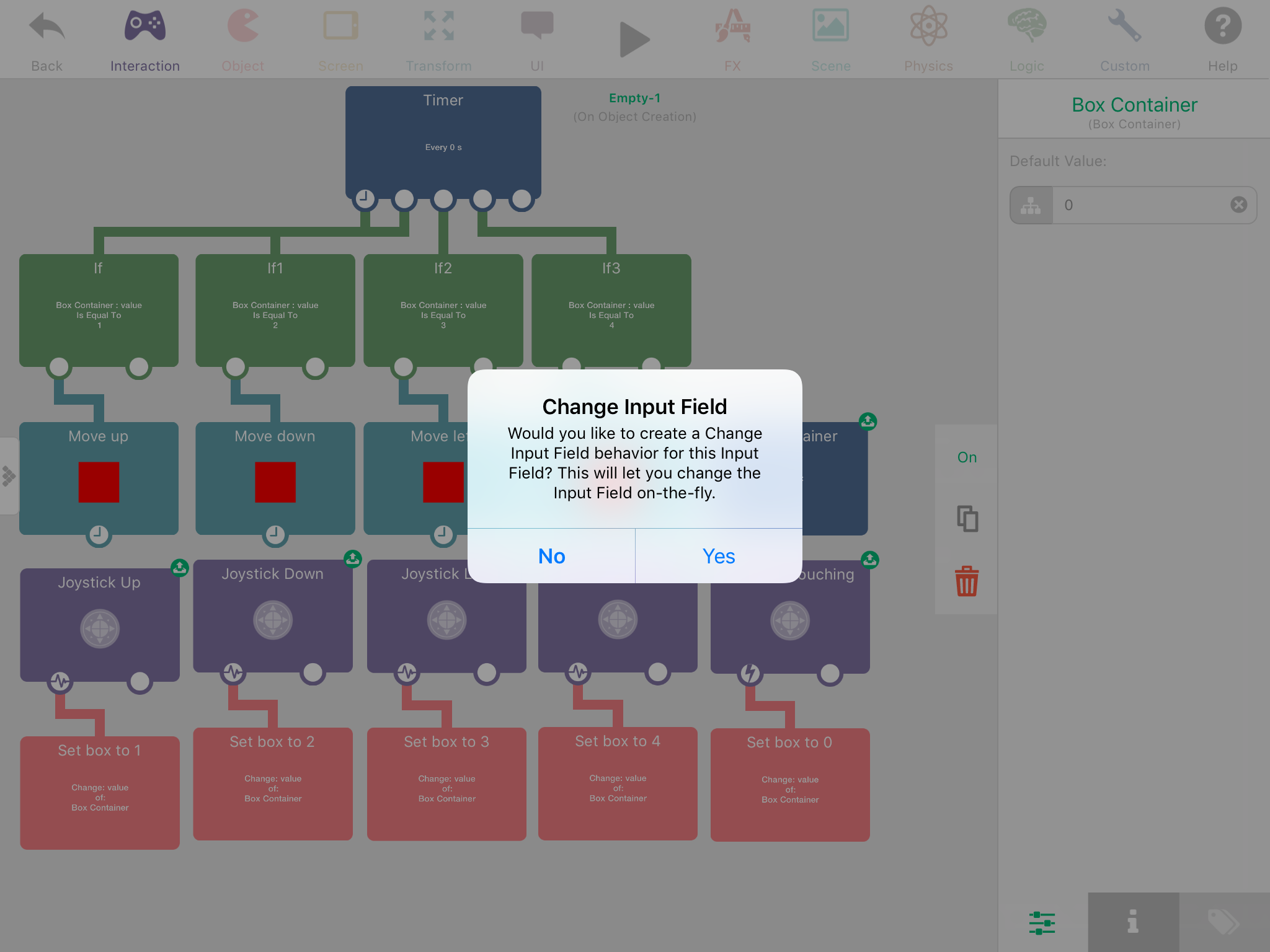Tap the export badge on Joystick Down
This screenshot has height=952, width=1270.
tap(352, 558)
